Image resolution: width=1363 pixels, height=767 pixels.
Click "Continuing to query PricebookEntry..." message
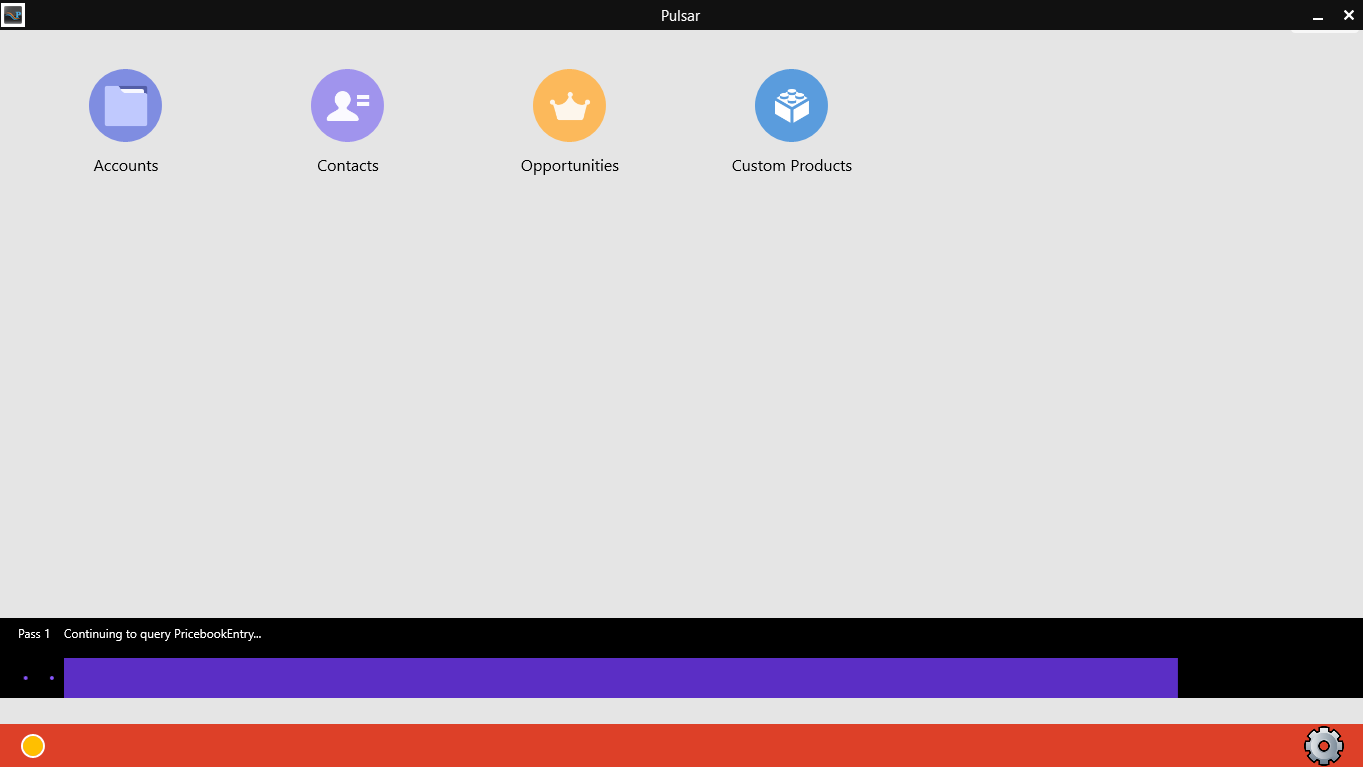(x=162, y=634)
